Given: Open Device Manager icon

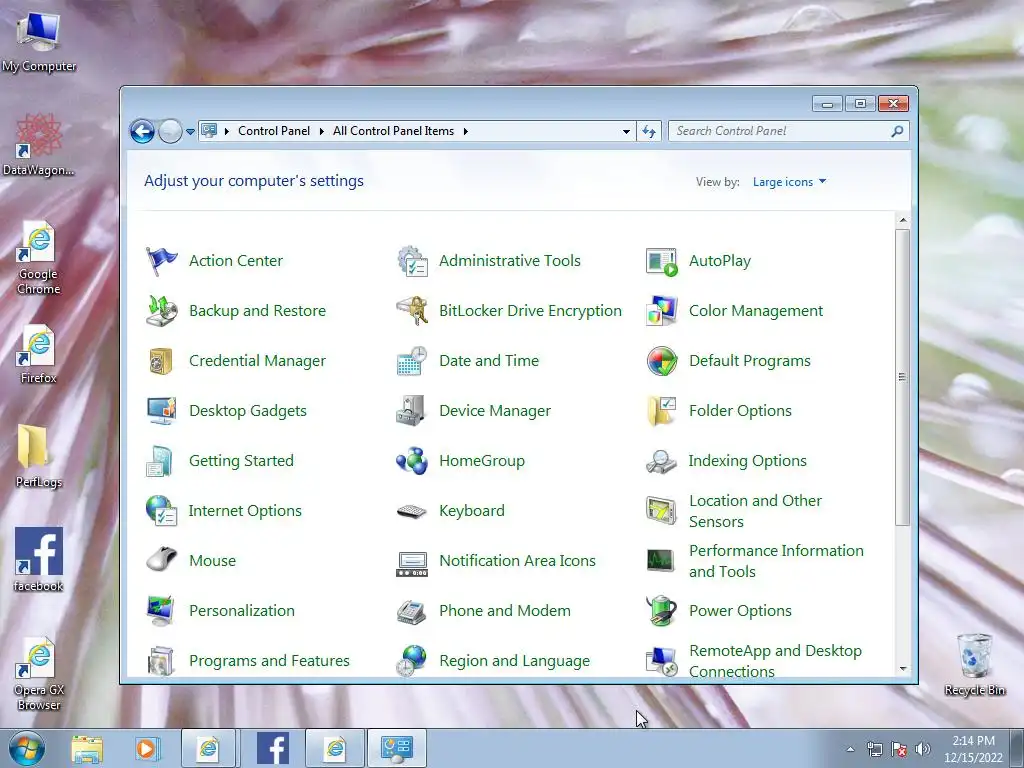Looking at the screenshot, I should pos(412,411).
